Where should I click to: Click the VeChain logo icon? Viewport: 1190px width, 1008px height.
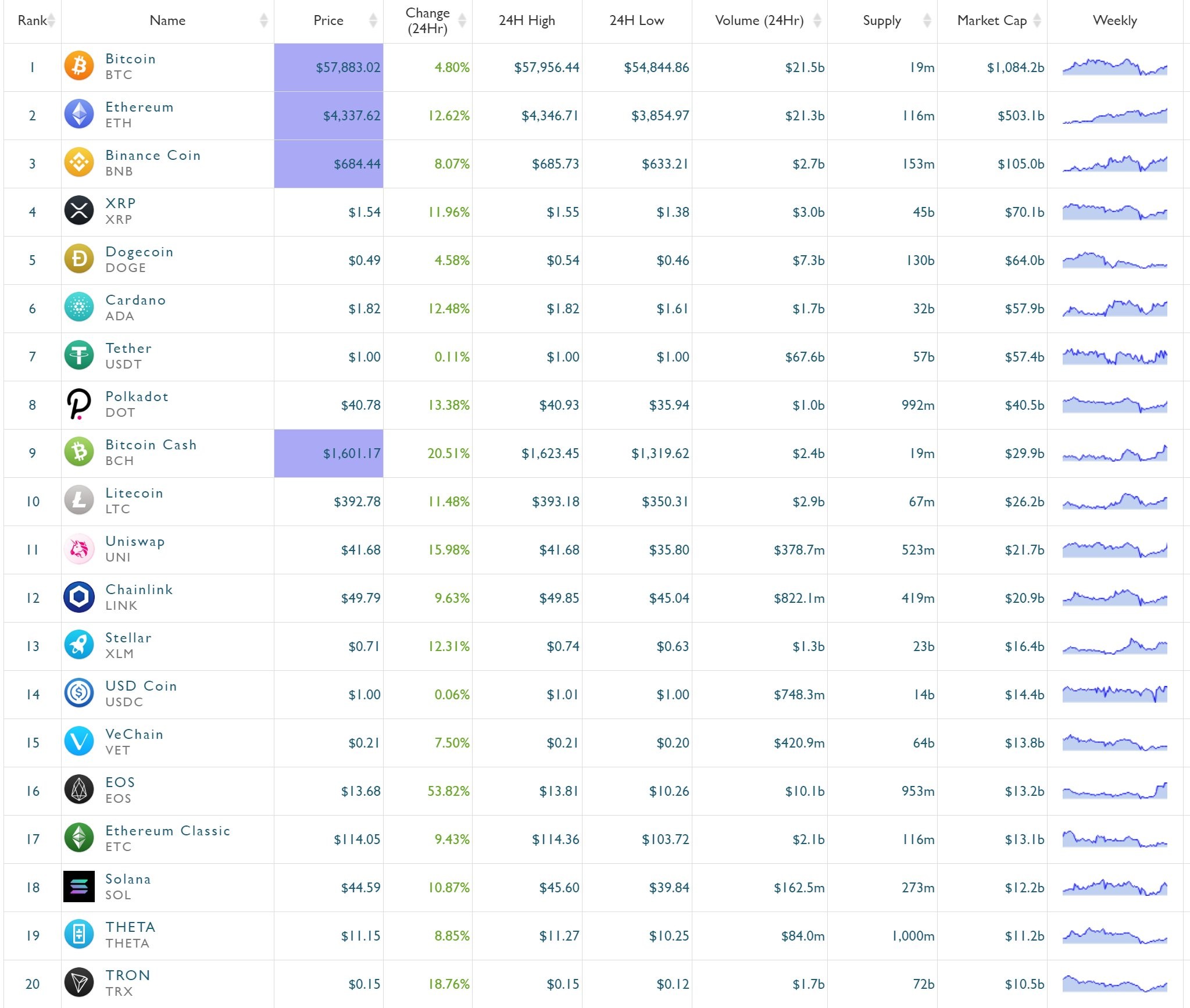tap(79, 741)
